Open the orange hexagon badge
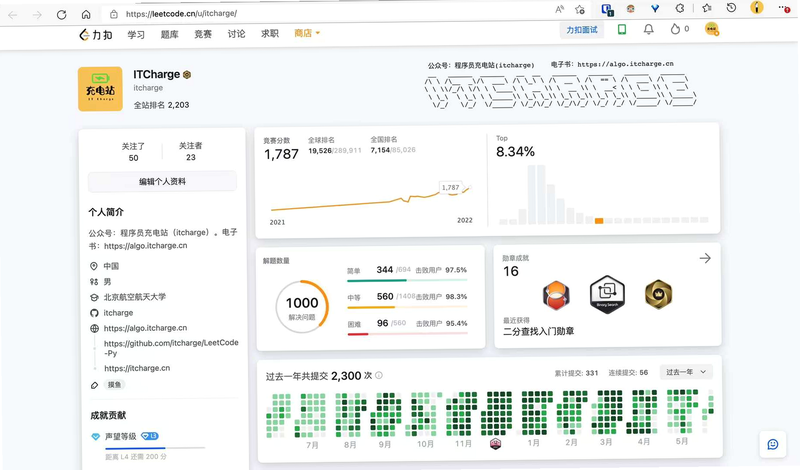This screenshot has width=800, height=470. click(556, 295)
